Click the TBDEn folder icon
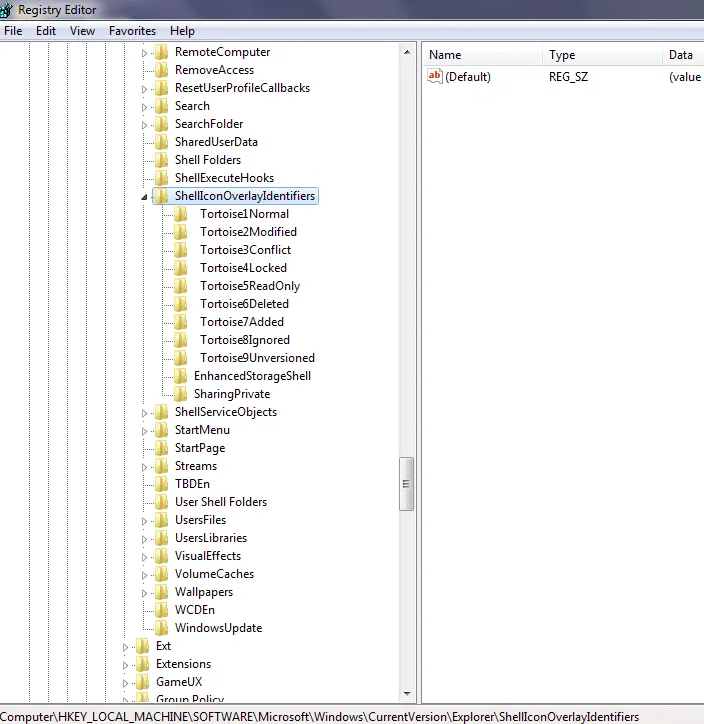 (161, 484)
